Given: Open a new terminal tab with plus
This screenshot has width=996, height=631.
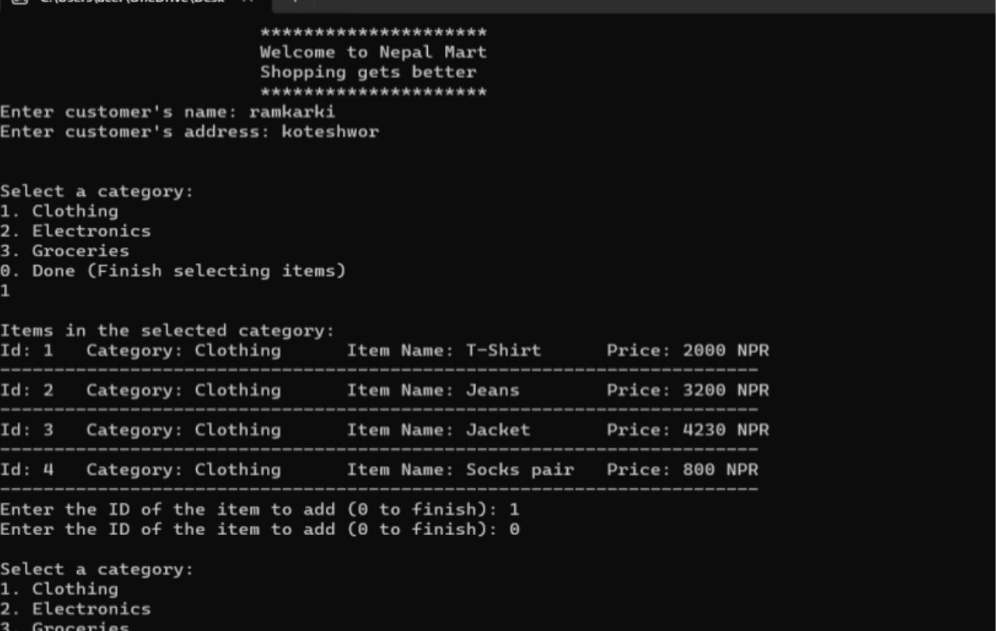Looking at the screenshot, I should point(294,3).
